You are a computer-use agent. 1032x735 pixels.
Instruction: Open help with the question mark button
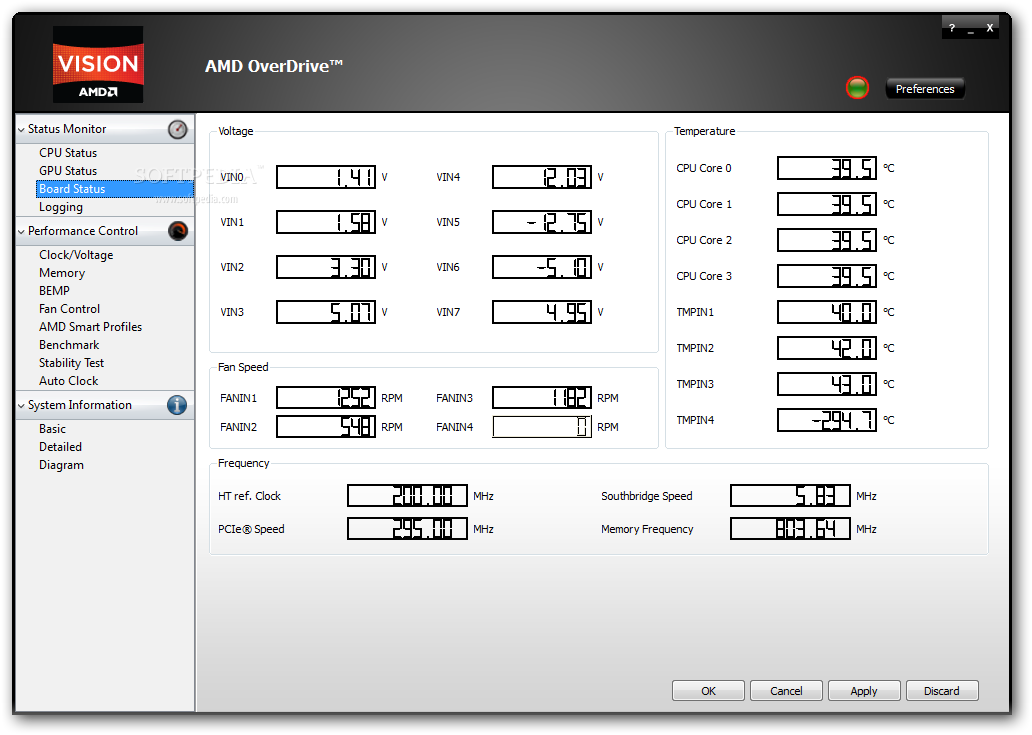tap(952, 28)
